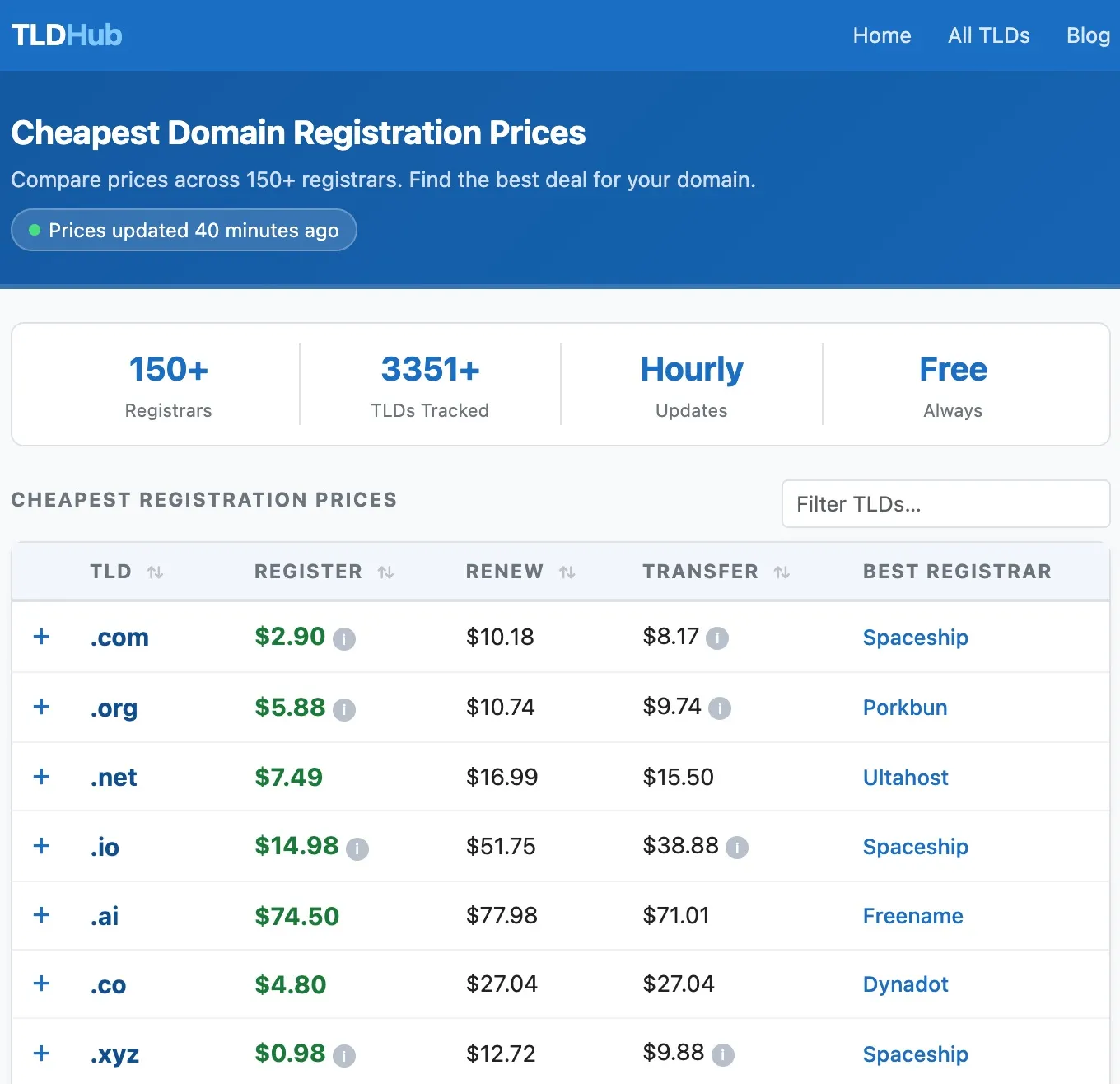1120x1084 pixels.
Task: Sort table by Transfer price arrows
Action: [782, 572]
